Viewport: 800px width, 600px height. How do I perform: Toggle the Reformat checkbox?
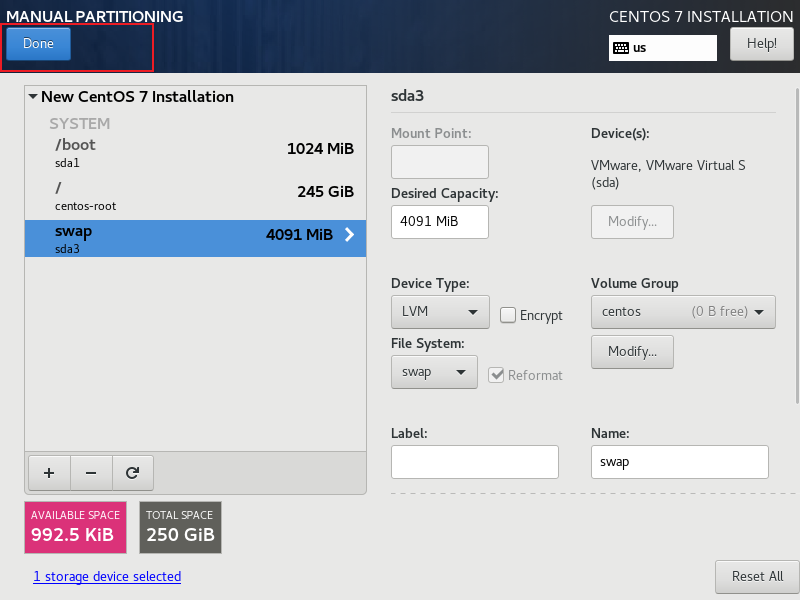pos(496,375)
